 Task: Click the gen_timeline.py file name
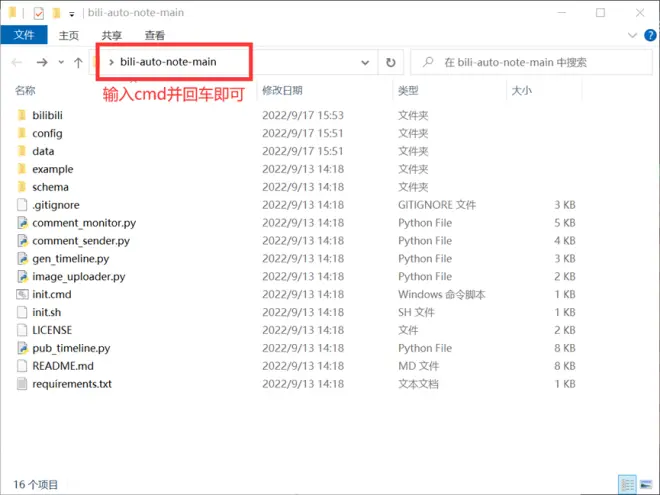tap(71, 258)
